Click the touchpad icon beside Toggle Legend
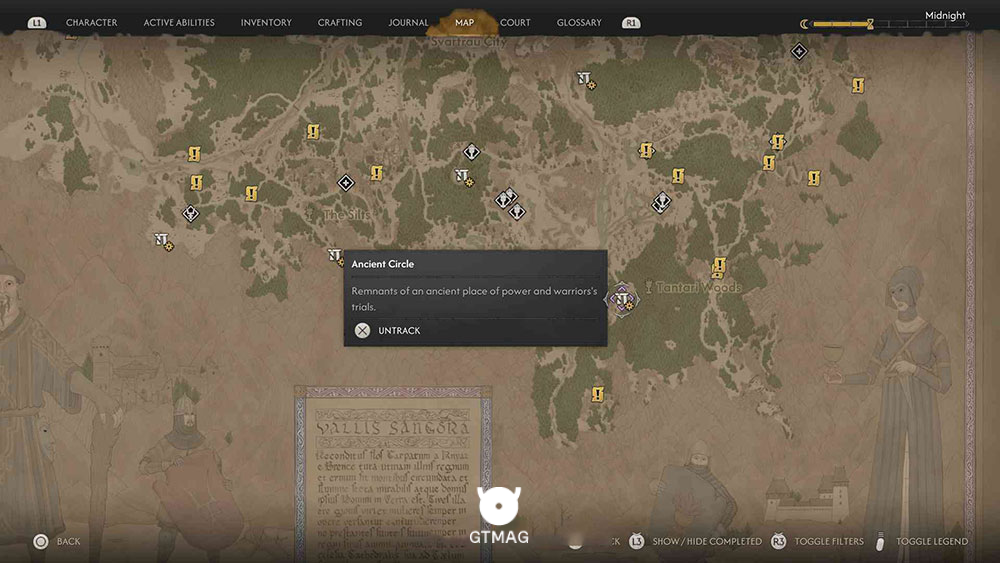Screen dimensions: 1000x563 tap(880, 541)
